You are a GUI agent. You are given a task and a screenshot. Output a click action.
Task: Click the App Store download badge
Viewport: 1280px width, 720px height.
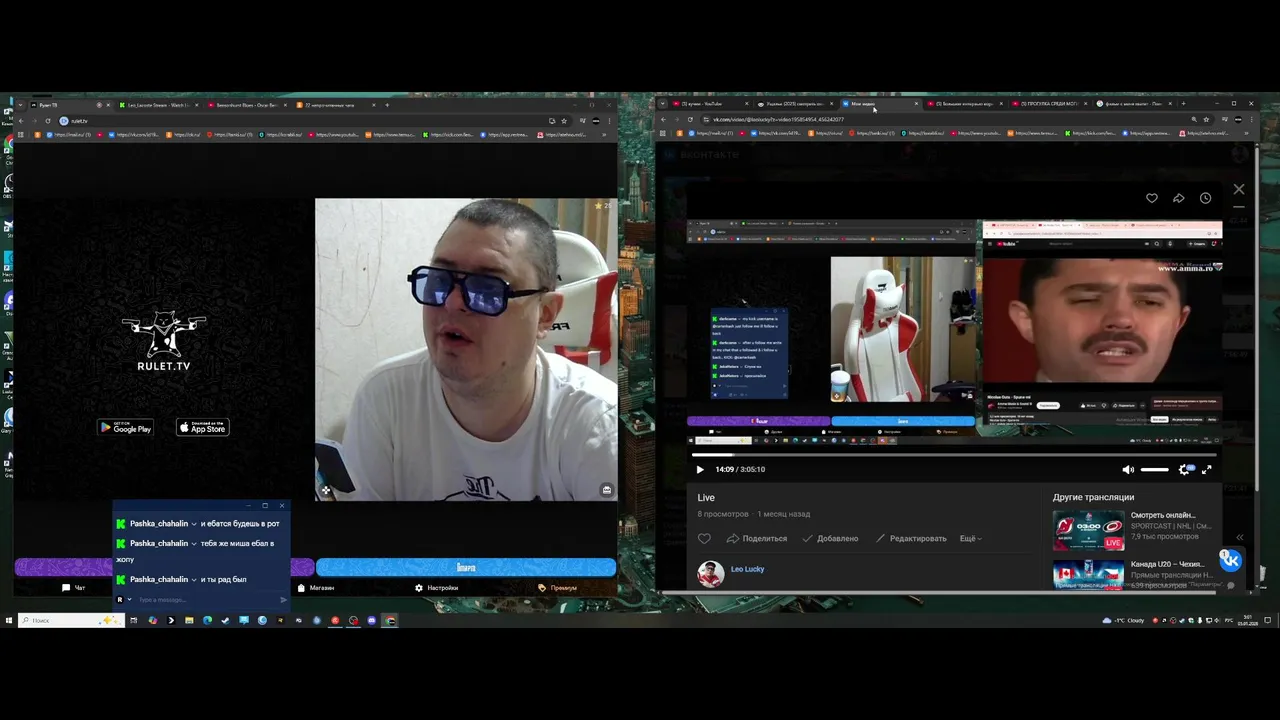(203, 427)
